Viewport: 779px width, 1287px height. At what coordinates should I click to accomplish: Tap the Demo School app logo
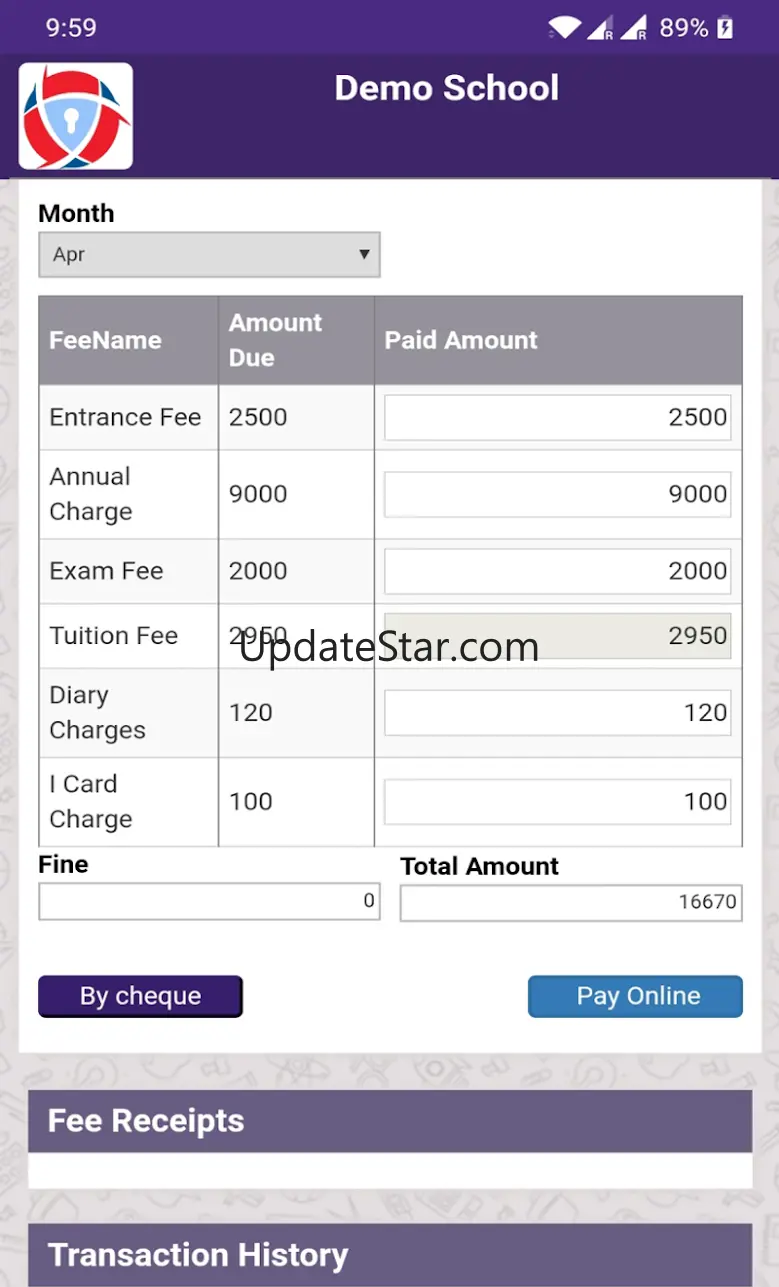[76, 116]
